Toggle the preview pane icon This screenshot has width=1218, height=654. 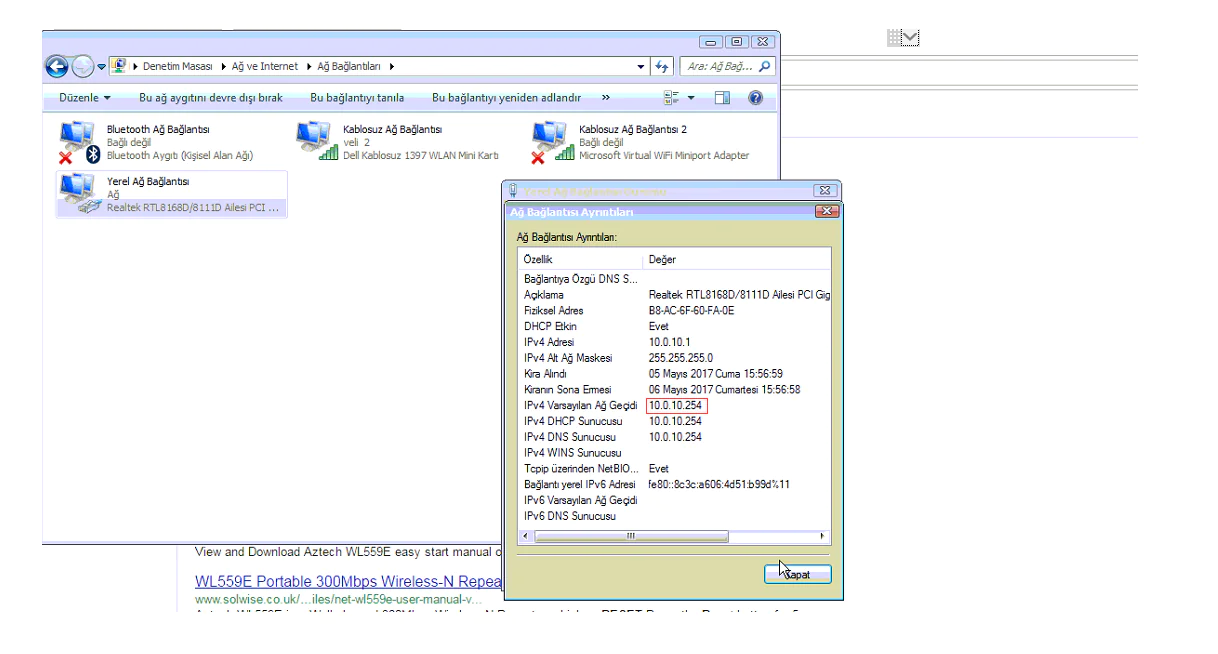(x=722, y=98)
